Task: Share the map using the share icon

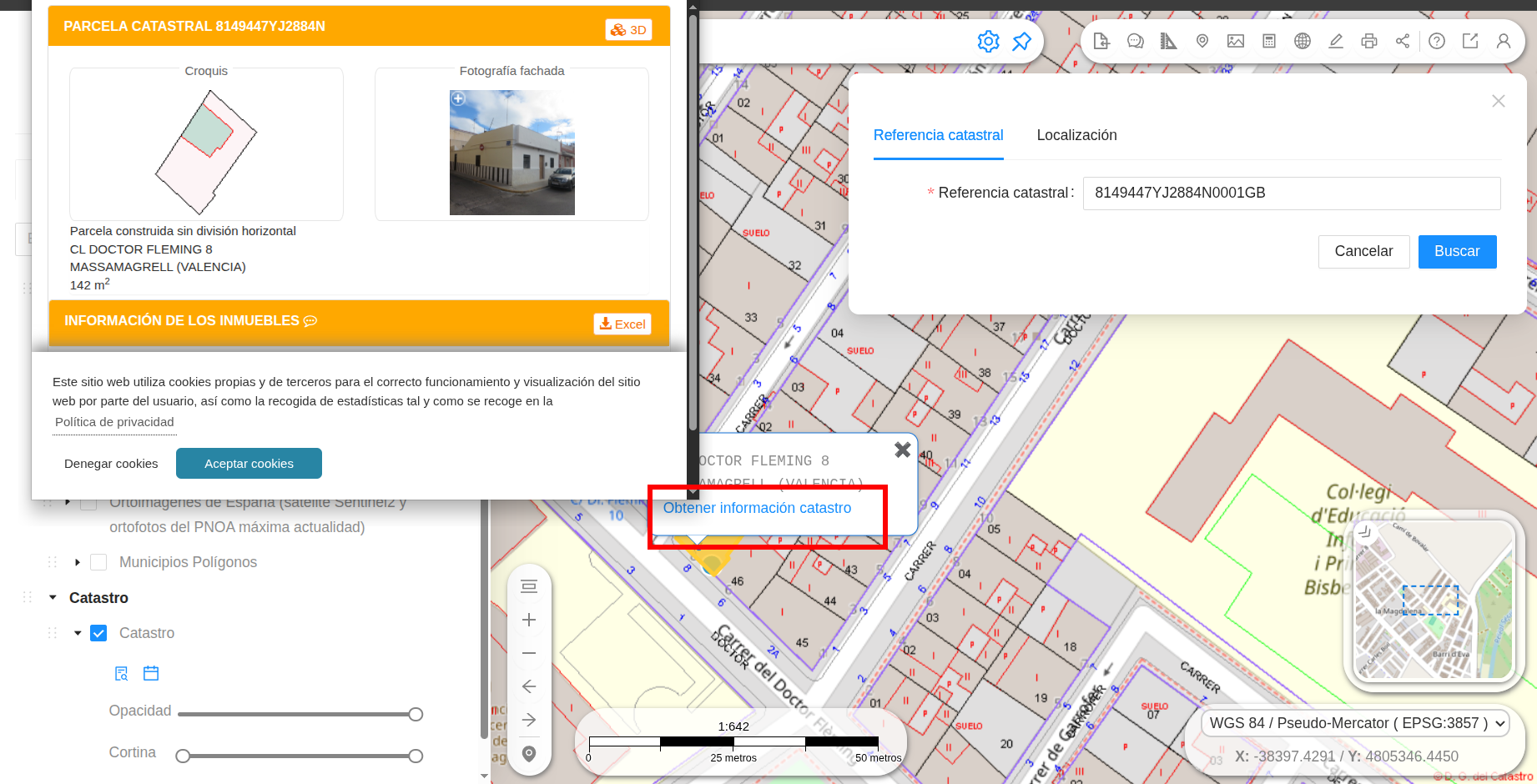Action: pyautogui.click(x=1403, y=41)
